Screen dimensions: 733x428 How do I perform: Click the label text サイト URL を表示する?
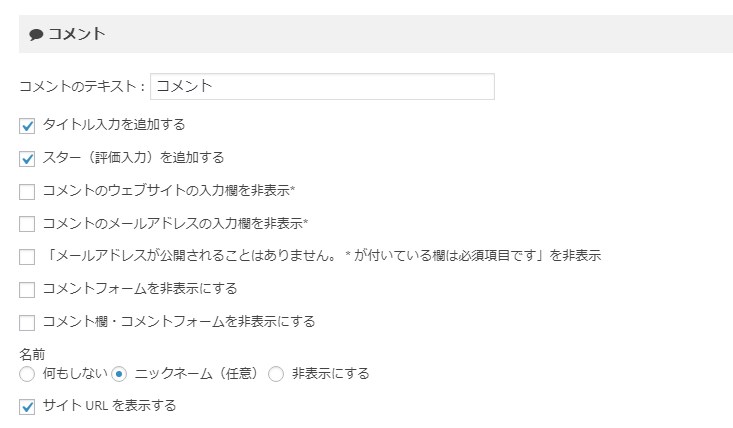click(x=109, y=405)
